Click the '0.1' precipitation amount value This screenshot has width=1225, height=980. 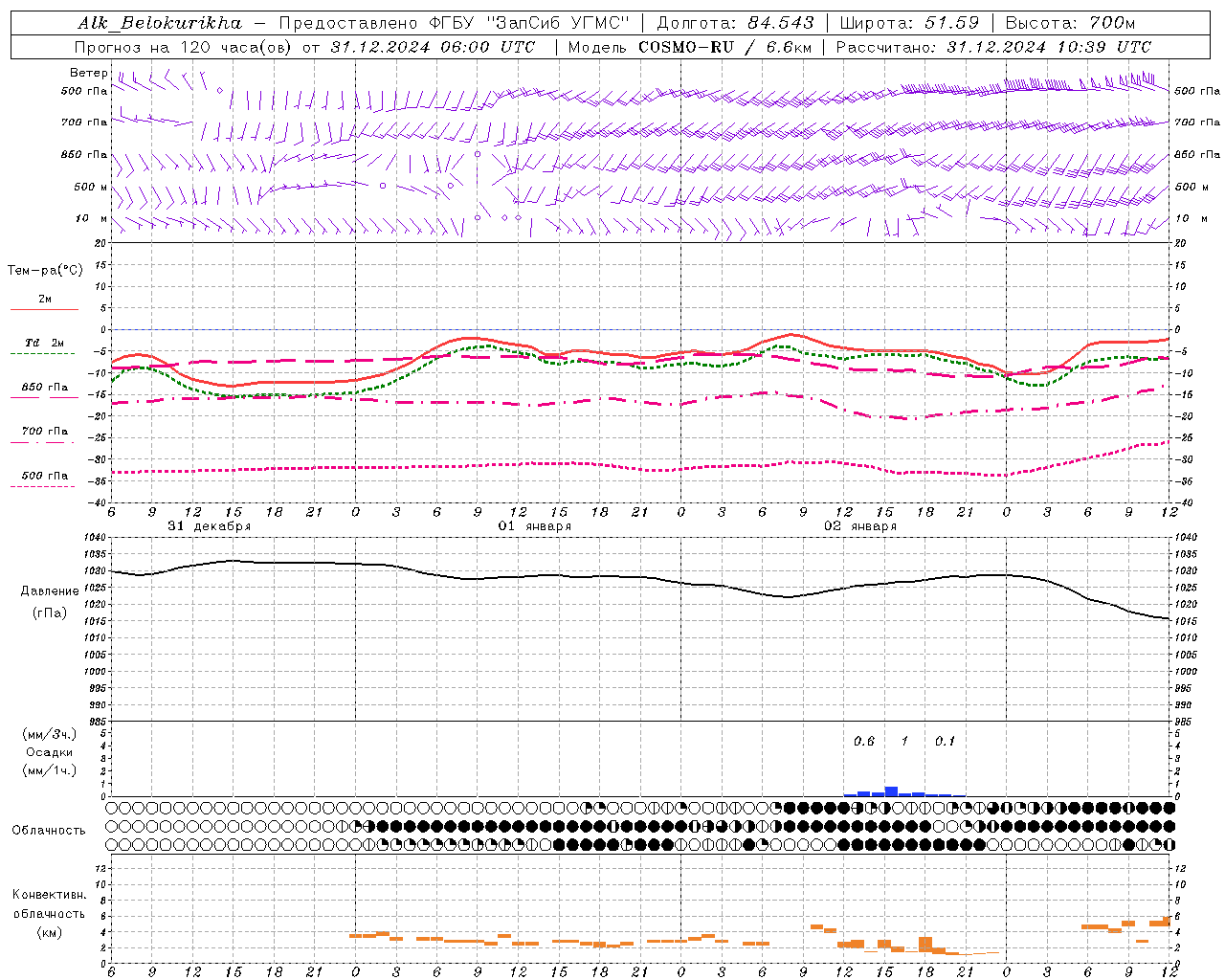tap(945, 742)
